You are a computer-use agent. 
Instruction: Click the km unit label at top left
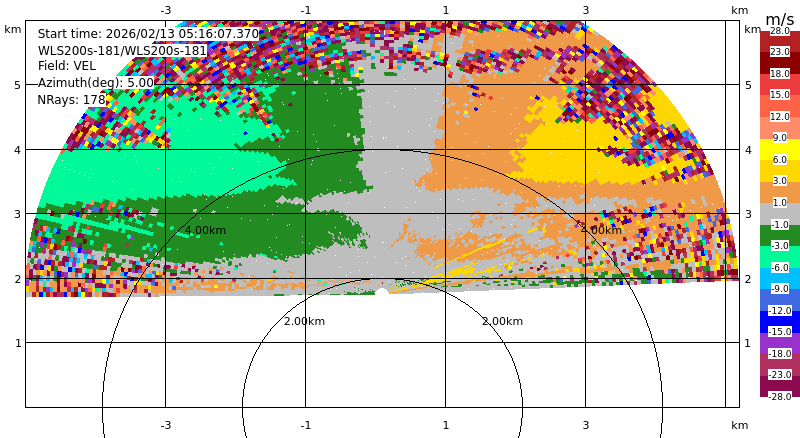(x=13, y=29)
